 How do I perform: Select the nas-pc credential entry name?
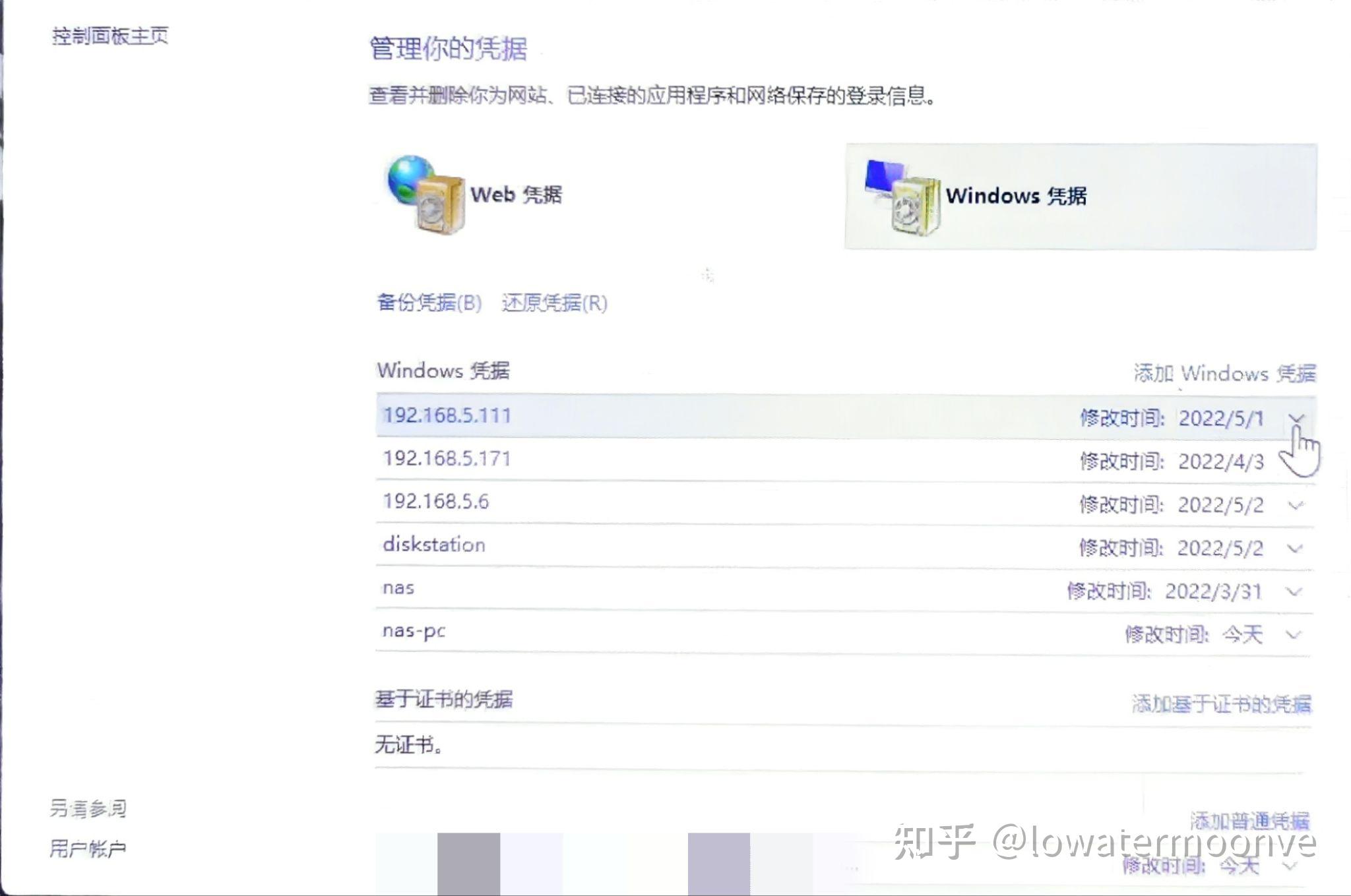tap(414, 631)
